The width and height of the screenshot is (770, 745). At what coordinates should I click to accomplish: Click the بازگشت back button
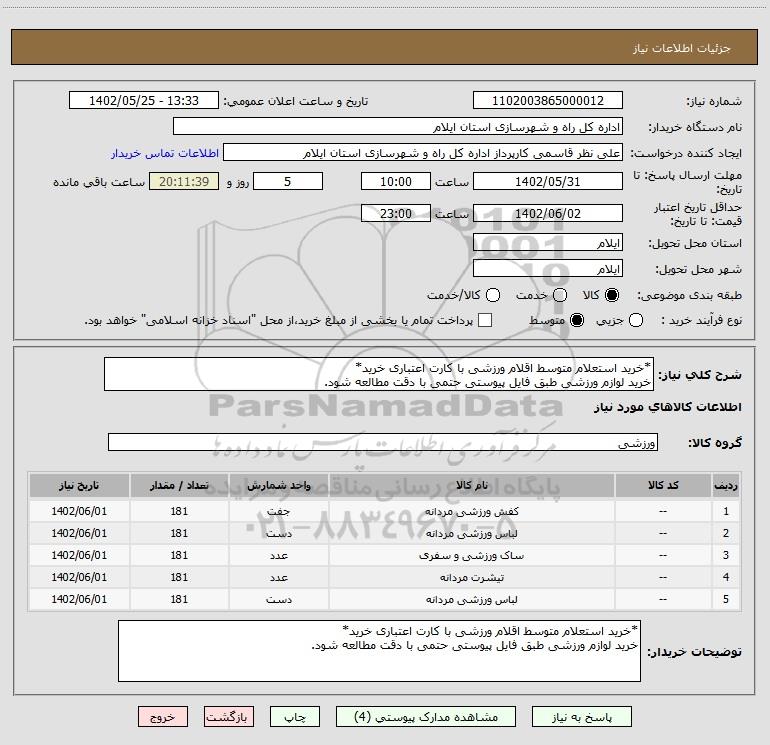(229, 717)
